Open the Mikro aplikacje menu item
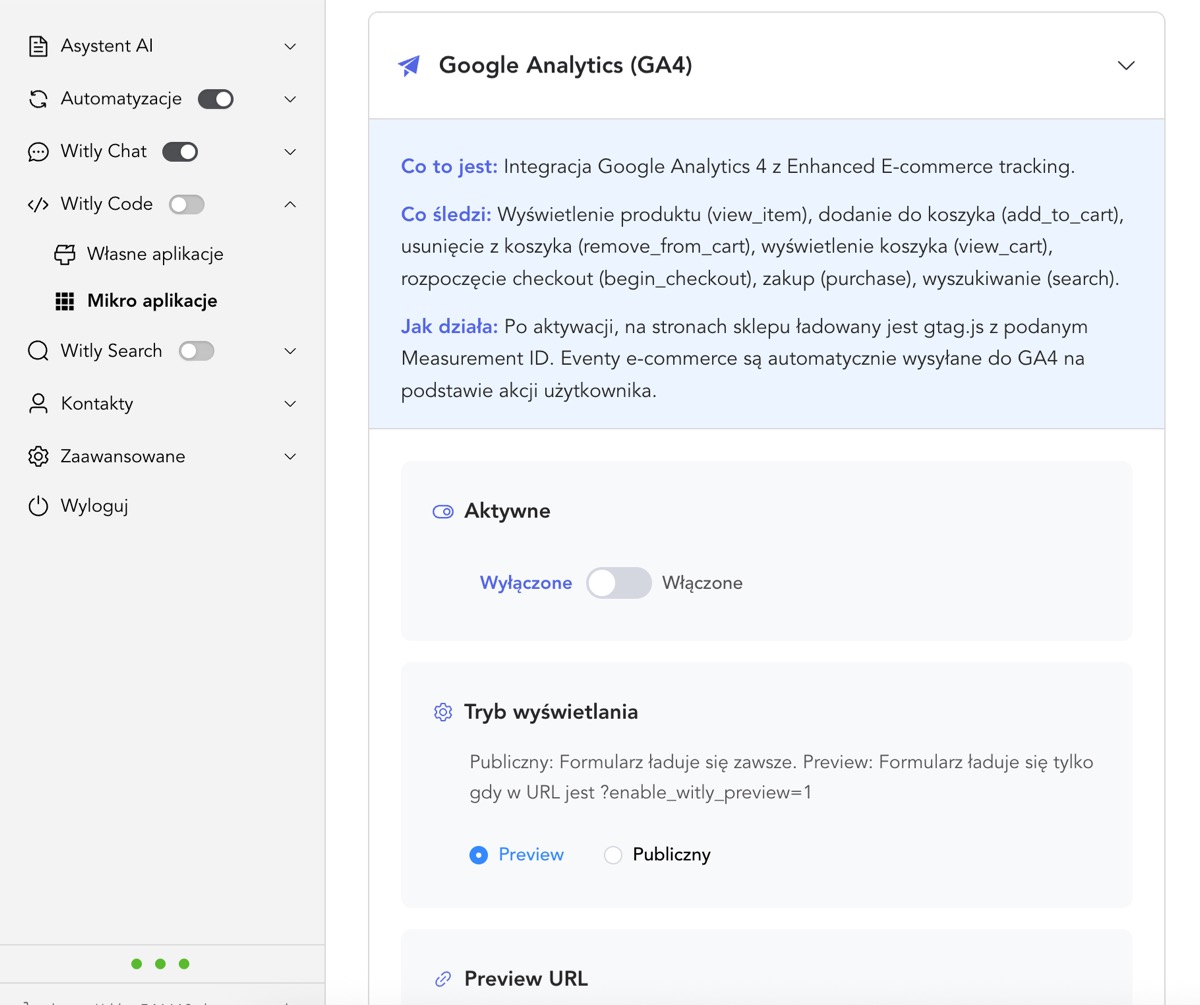1200x1005 pixels. [155, 300]
